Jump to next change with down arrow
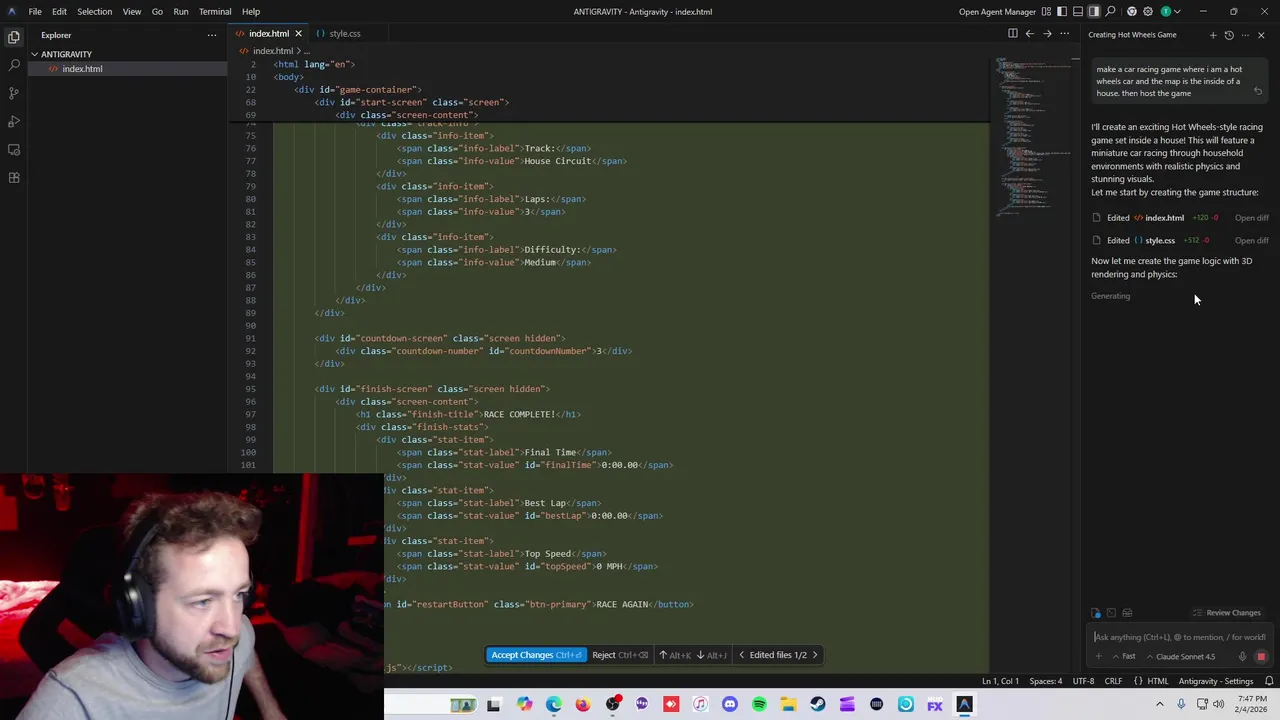This screenshot has height=720, width=1280. point(712,655)
